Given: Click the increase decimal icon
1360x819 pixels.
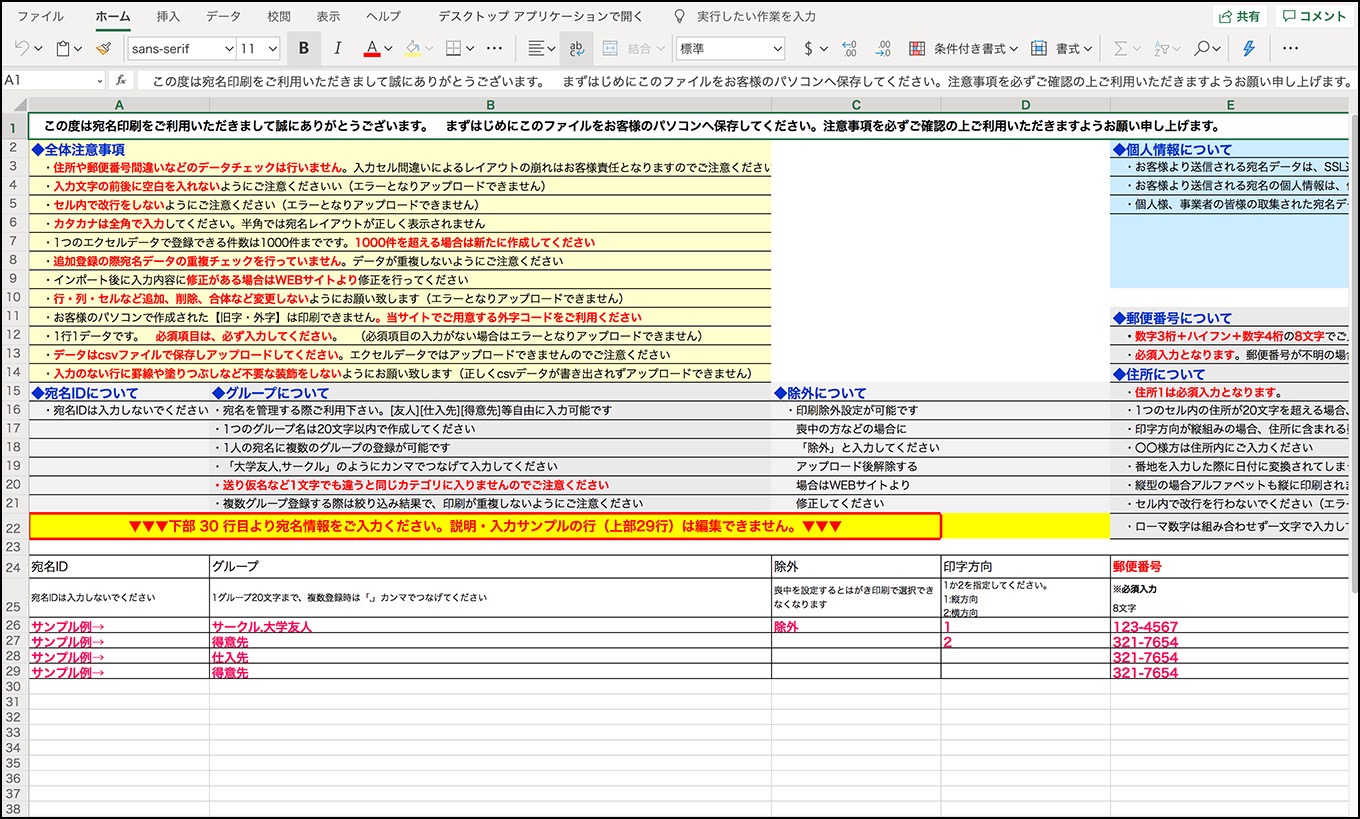Looking at the screenshot, I should (882, 48).
